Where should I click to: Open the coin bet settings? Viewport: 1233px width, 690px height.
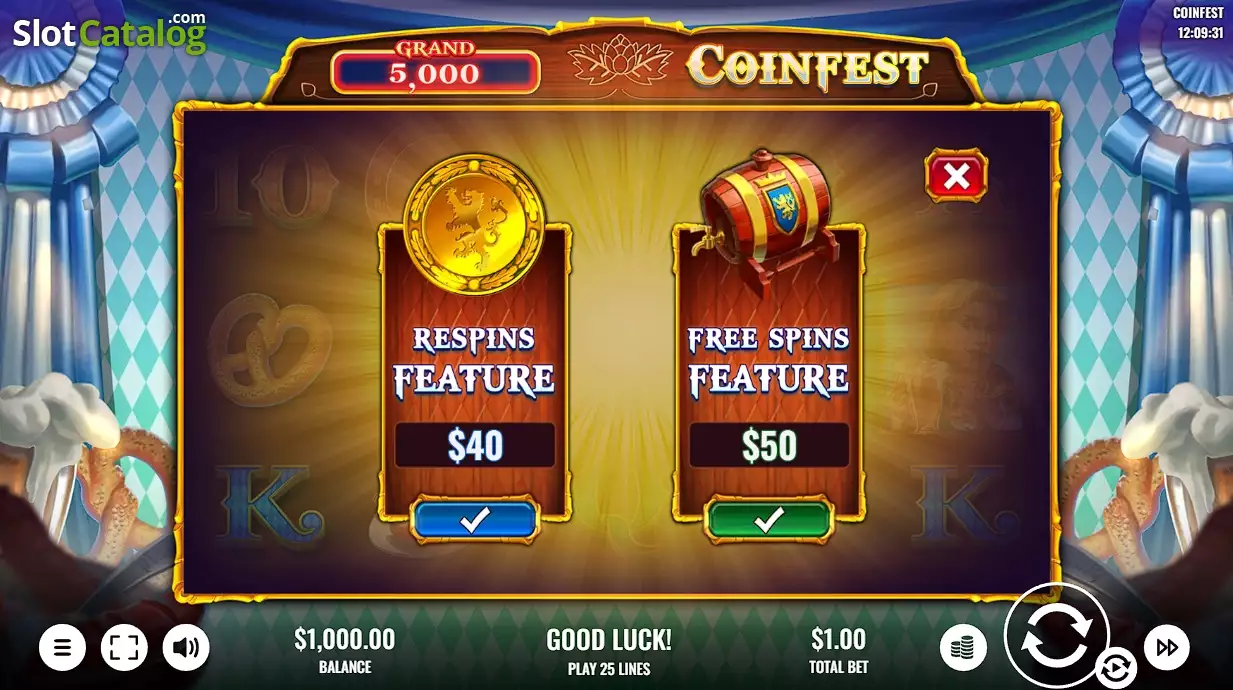click(x=963, y=648)
